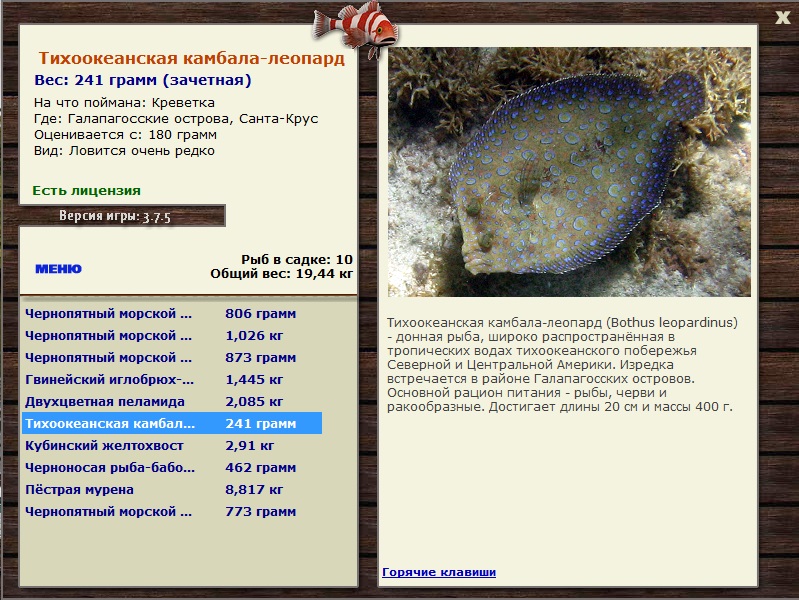The width and height of the screenshot is (799, 600).
Task: Click Вид: Ловится очень редко line
Action: (x=124, y=151)
